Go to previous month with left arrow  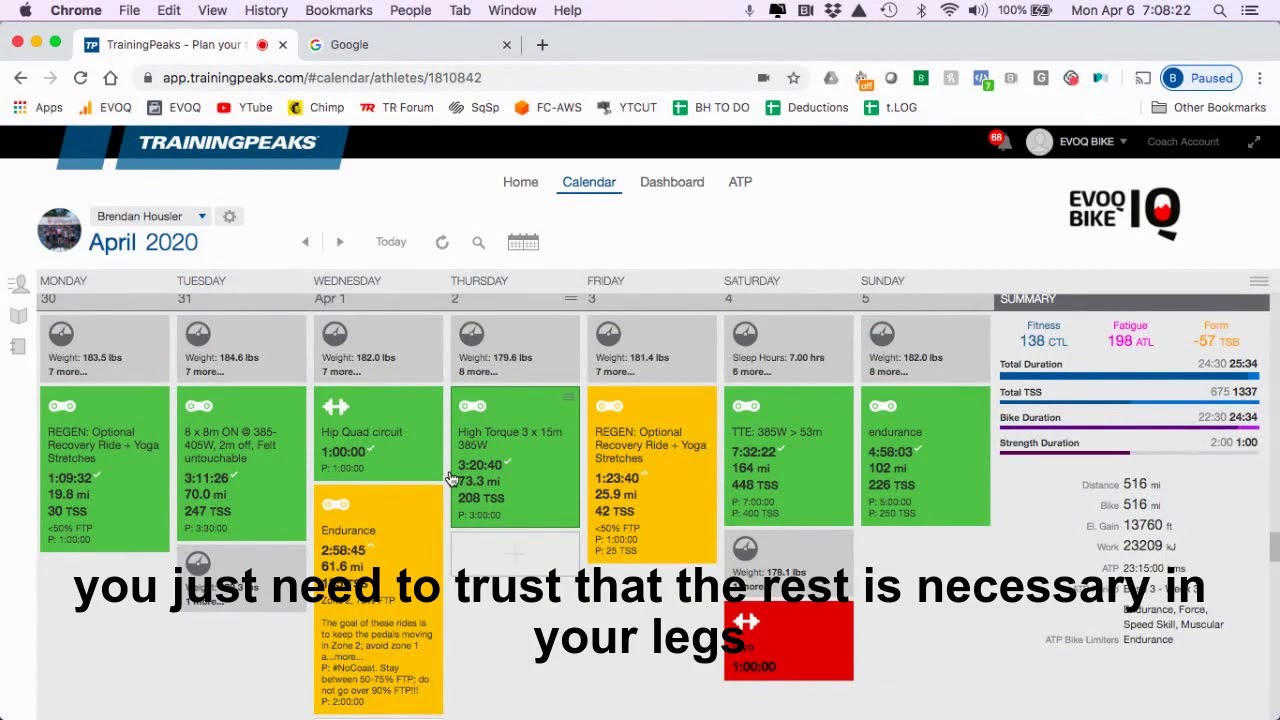(x=305, y=242)
